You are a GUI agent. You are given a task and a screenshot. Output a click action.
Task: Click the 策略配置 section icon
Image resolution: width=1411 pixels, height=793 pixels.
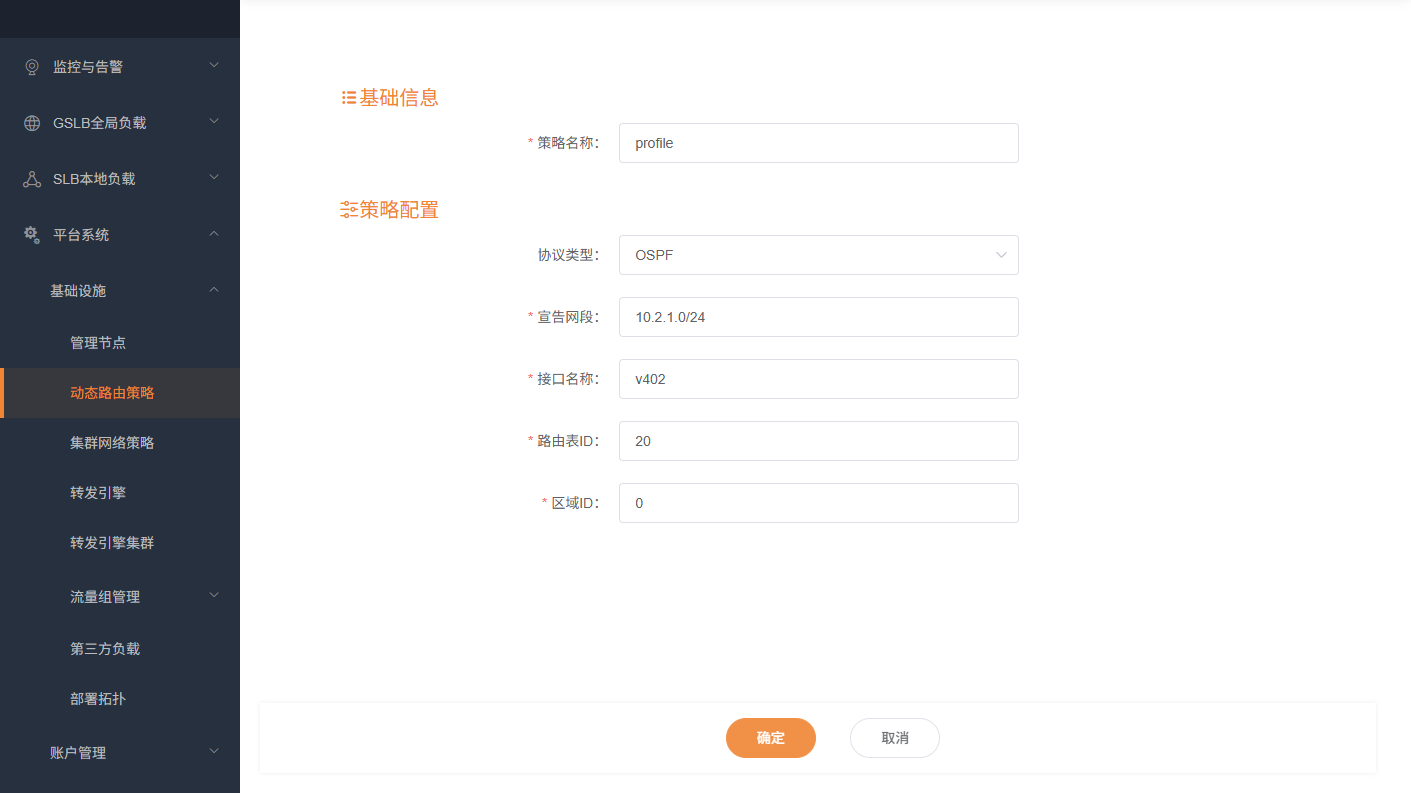(347, 209)
